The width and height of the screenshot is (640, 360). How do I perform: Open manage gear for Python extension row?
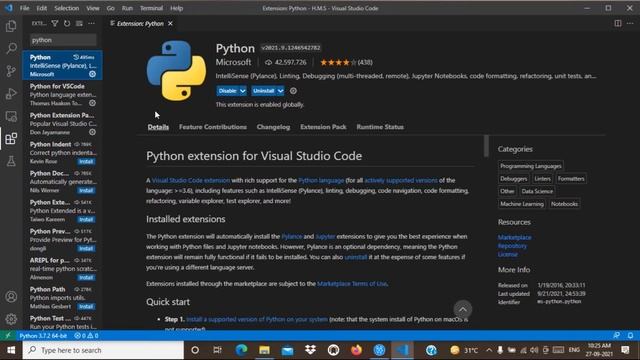93,74
